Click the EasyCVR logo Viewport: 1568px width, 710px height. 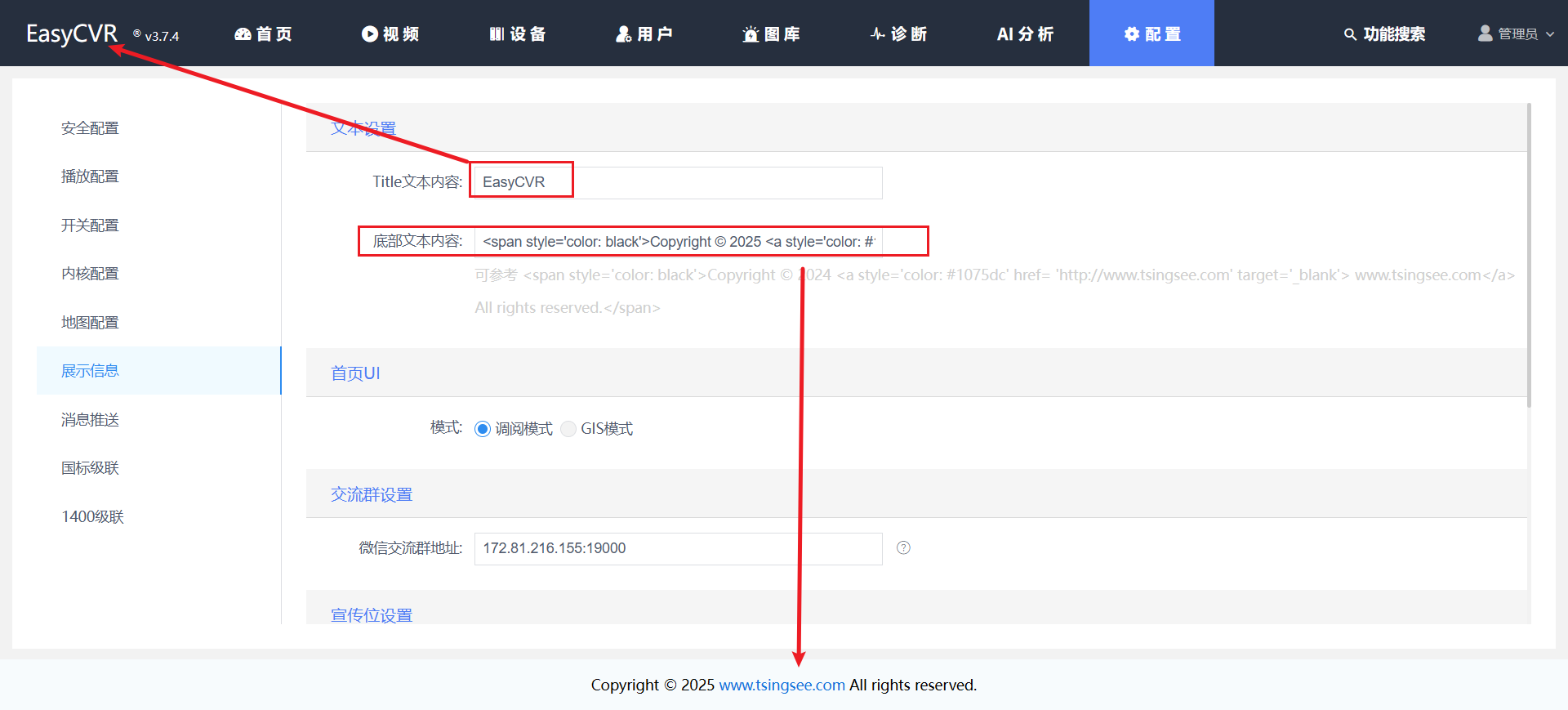coord(72,34)
